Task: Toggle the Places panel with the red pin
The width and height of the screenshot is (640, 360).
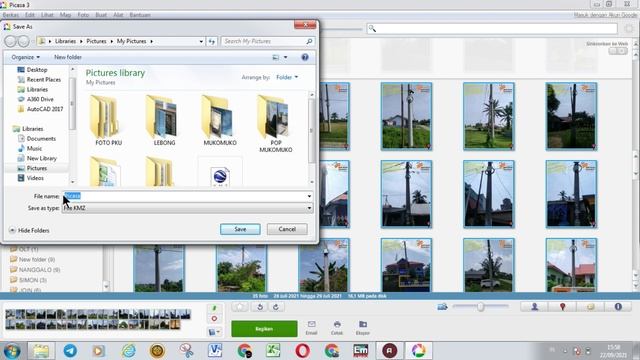Action: (562, 307)
